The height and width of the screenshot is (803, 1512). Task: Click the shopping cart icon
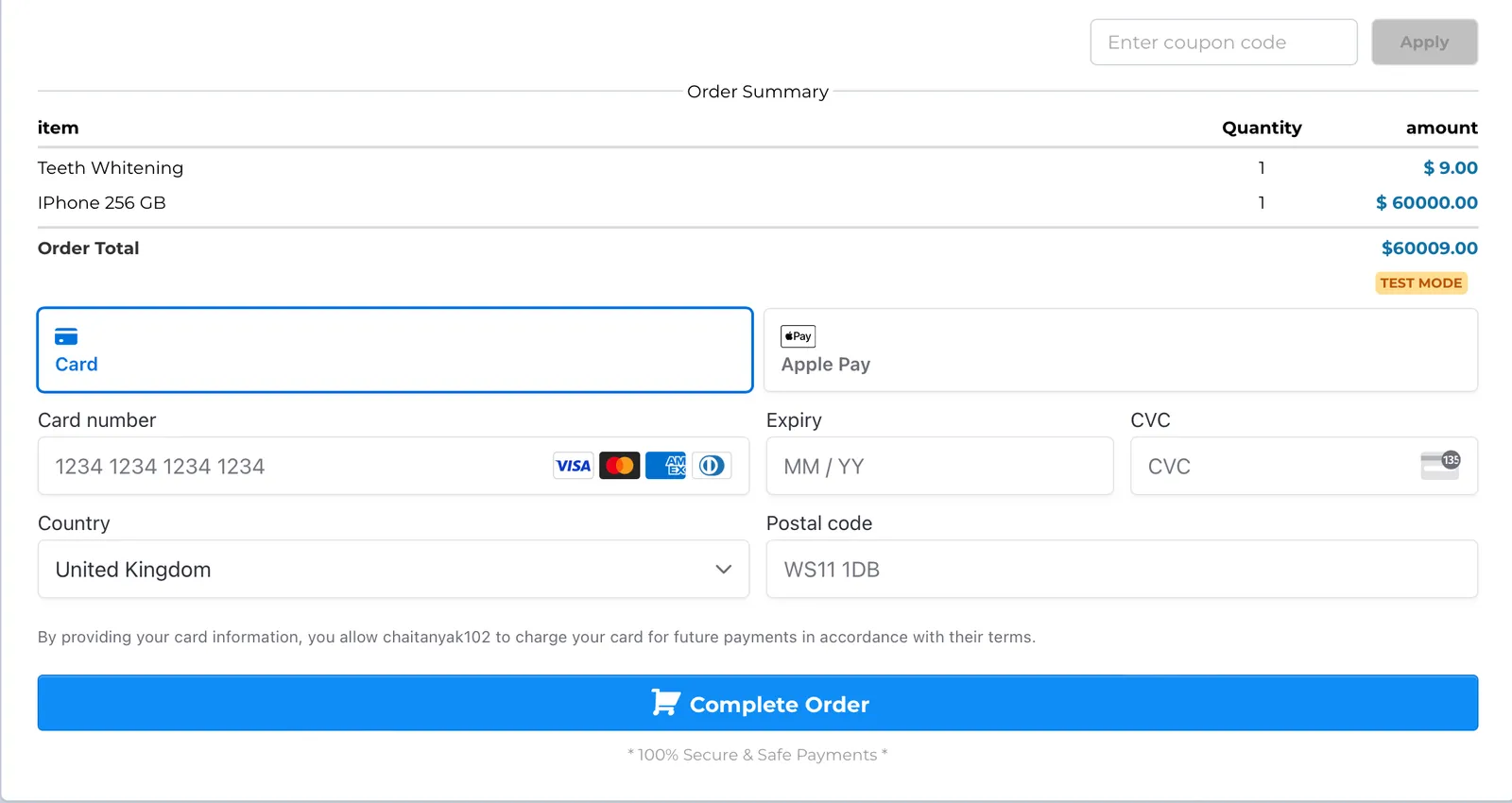point(665,703)
